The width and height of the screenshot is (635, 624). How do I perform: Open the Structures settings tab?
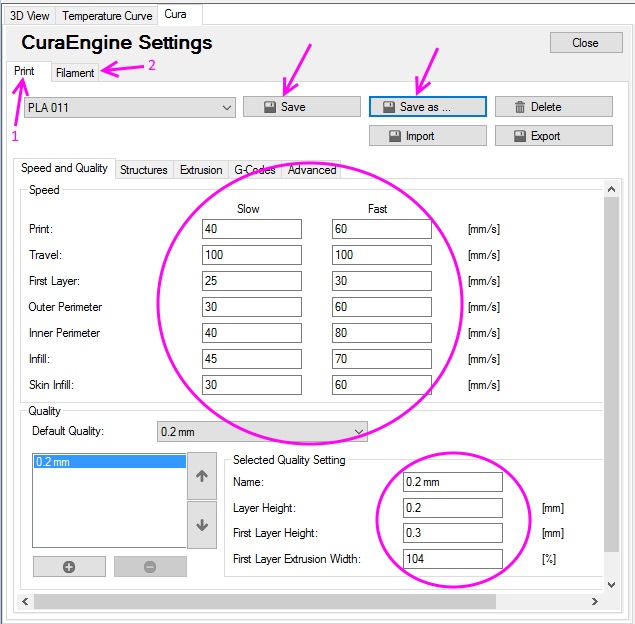pos(143,170)
